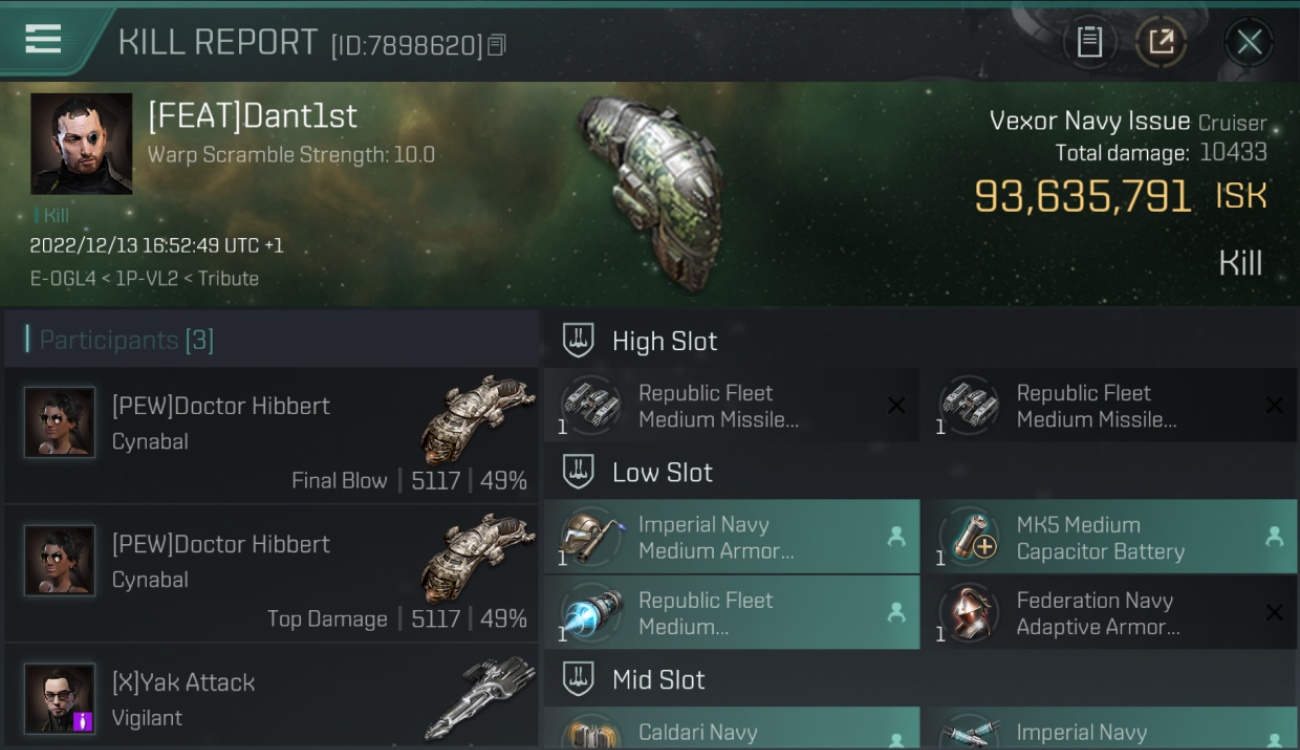Select the MK5 Medium Capacitor Battery item
1300x750 pixels.
click(1109, 537)
